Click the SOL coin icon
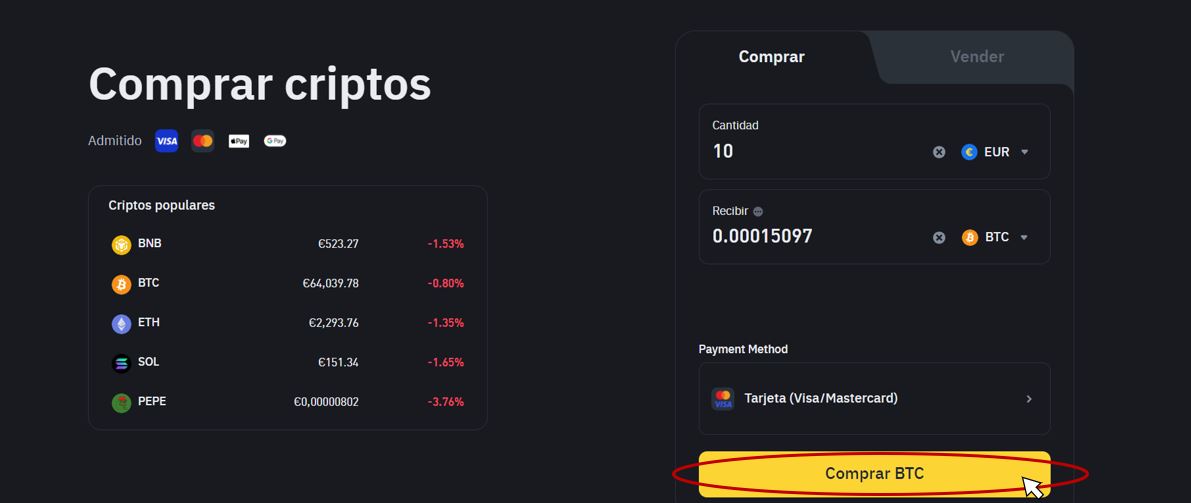 pos(121,363)
